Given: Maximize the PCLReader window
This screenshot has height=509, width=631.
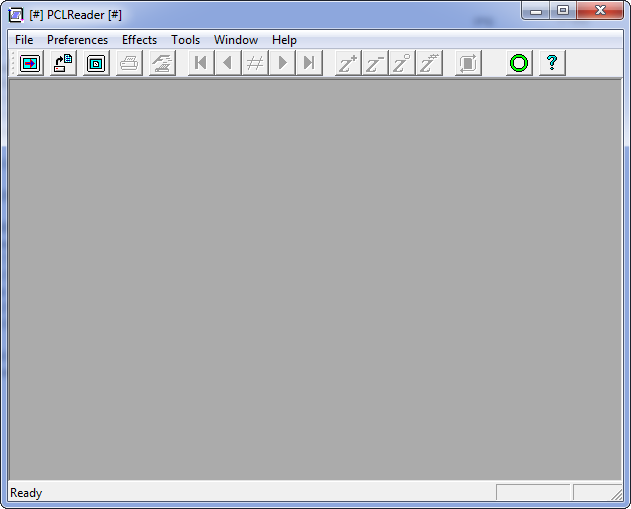Looking at the screenshot, I should [563, 10].
